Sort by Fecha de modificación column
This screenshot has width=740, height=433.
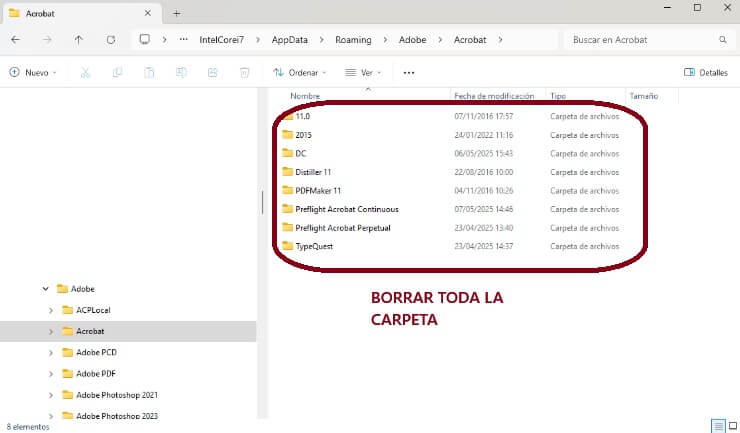494,96
